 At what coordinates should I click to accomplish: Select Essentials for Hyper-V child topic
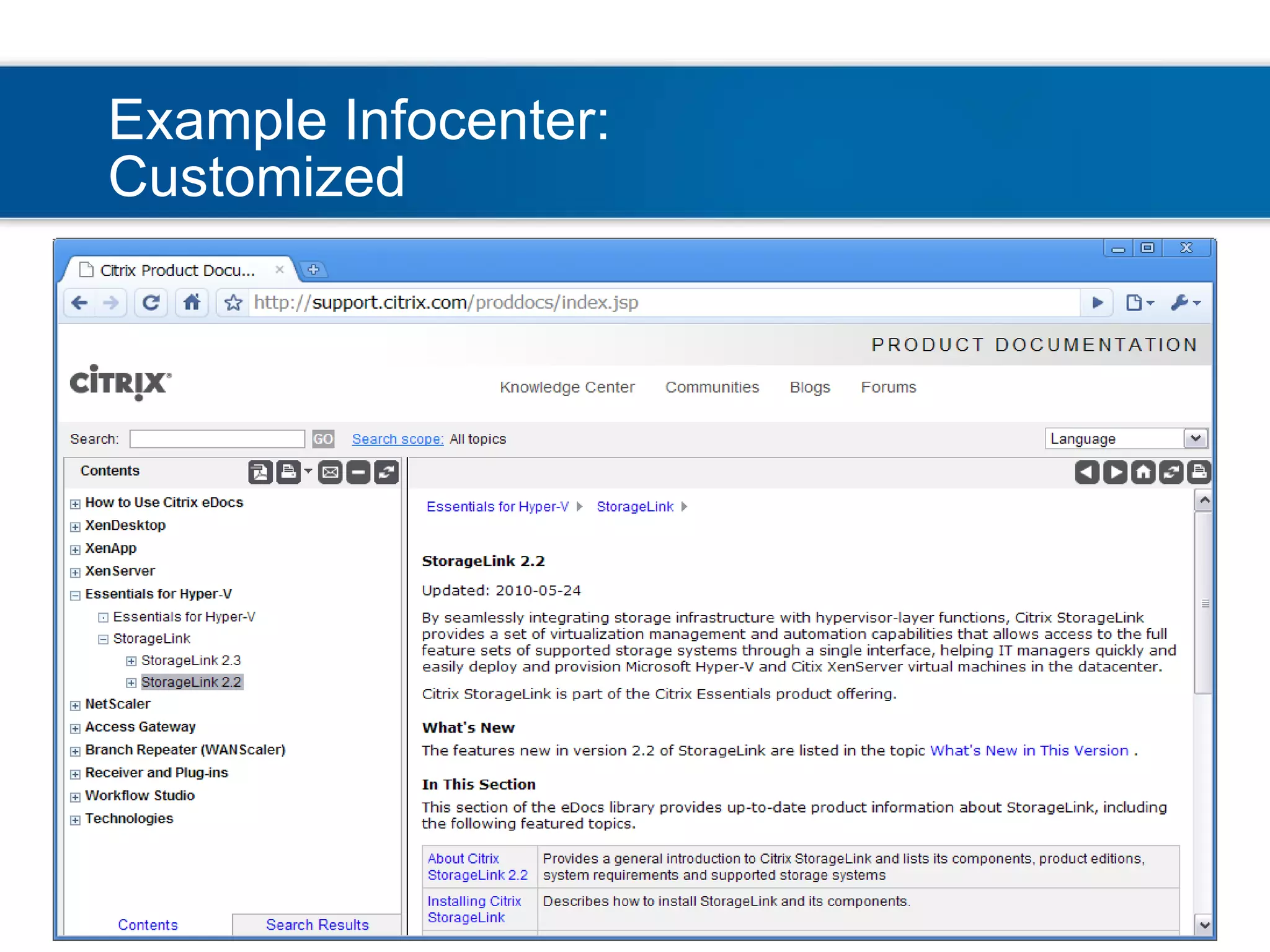[x=184, y=617]
